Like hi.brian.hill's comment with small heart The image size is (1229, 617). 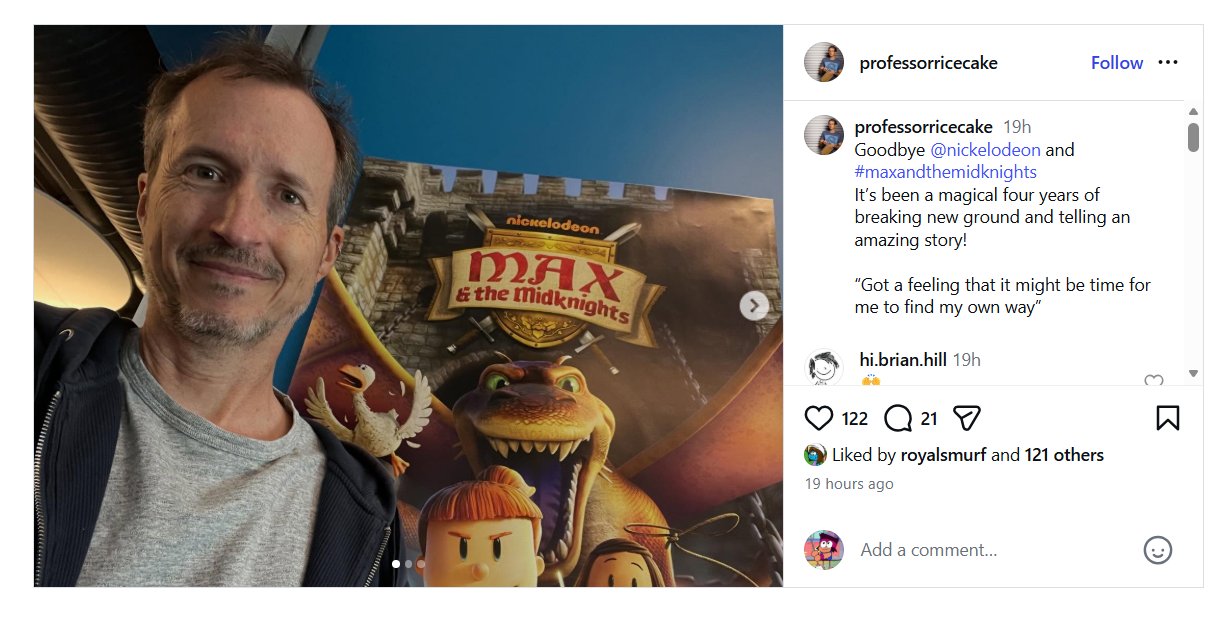pos(1153,380)
